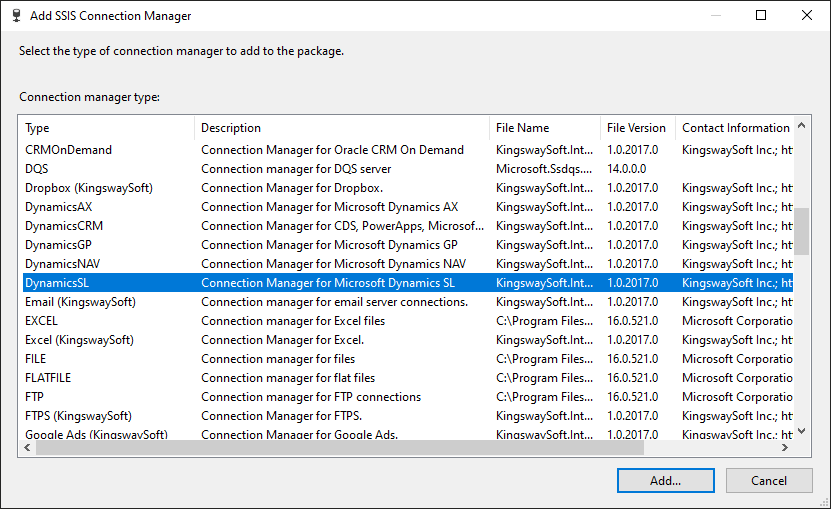Maximize the Add SSIS Connection Manager window
The width and height of the screenshot is (831, 509).
761,15
